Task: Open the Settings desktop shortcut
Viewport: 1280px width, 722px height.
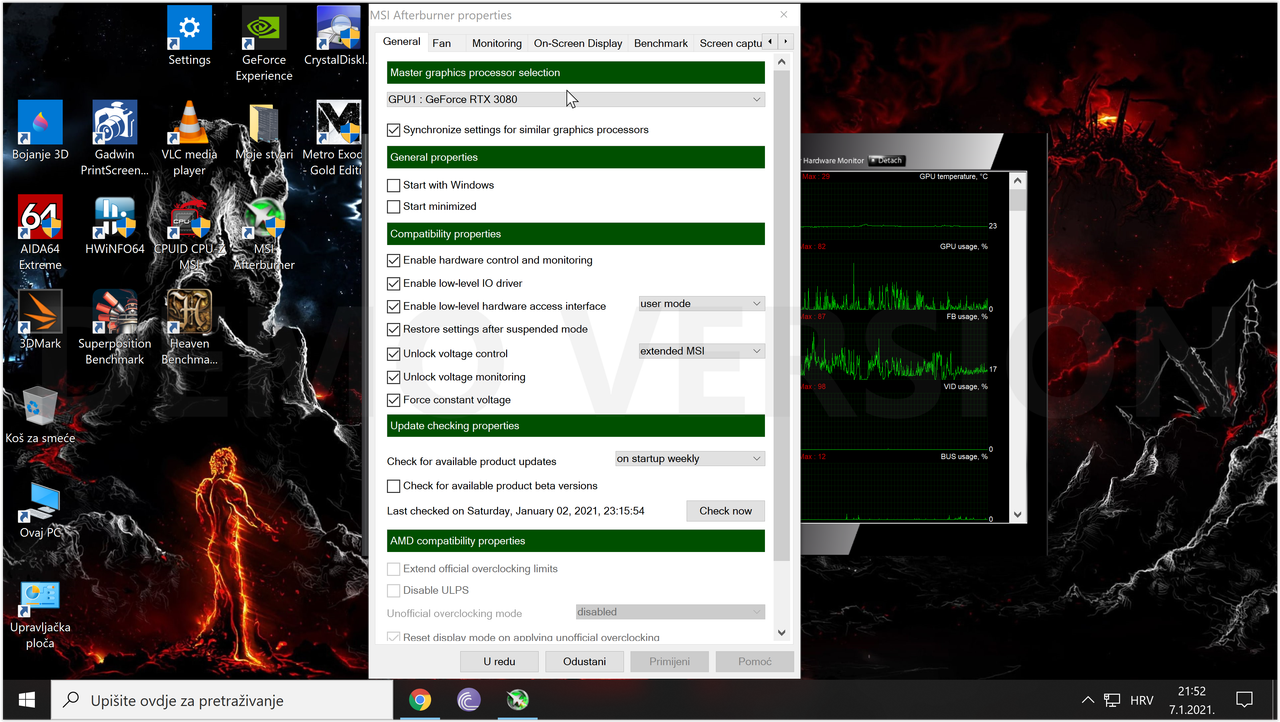Action: [x=189, y=37]
